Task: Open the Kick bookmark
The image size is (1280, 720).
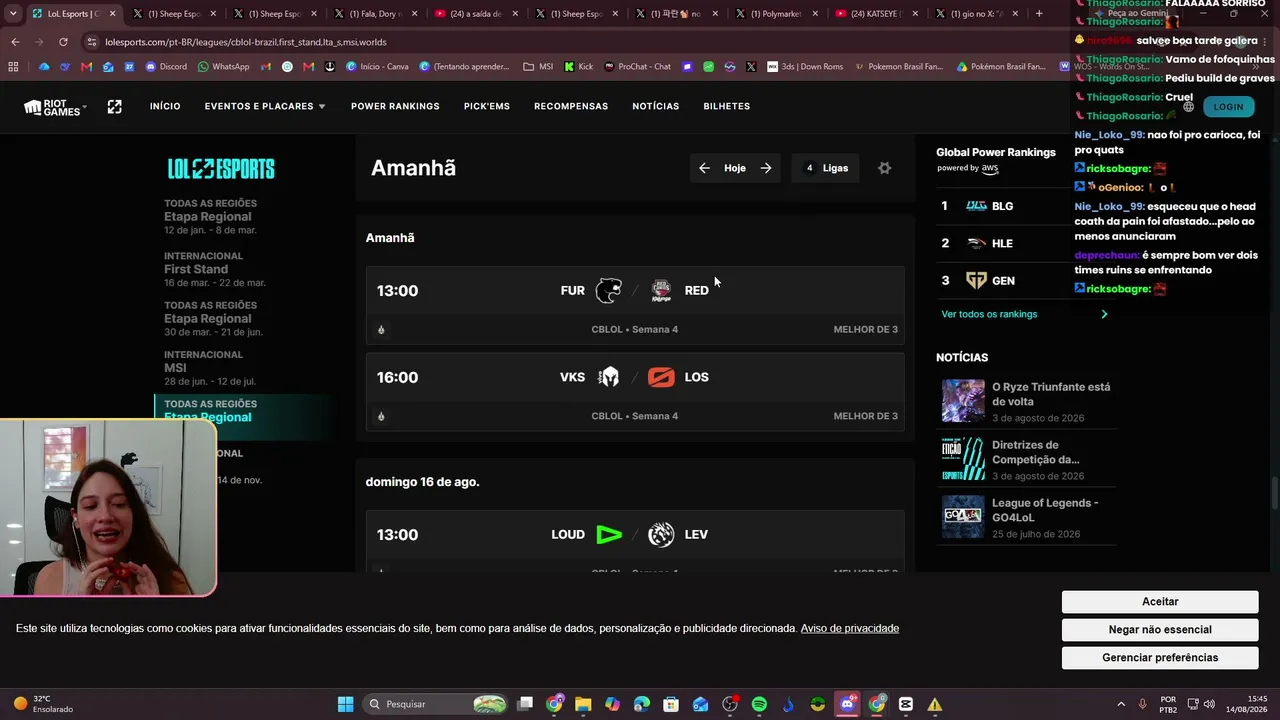Action: tap(579, 67)
